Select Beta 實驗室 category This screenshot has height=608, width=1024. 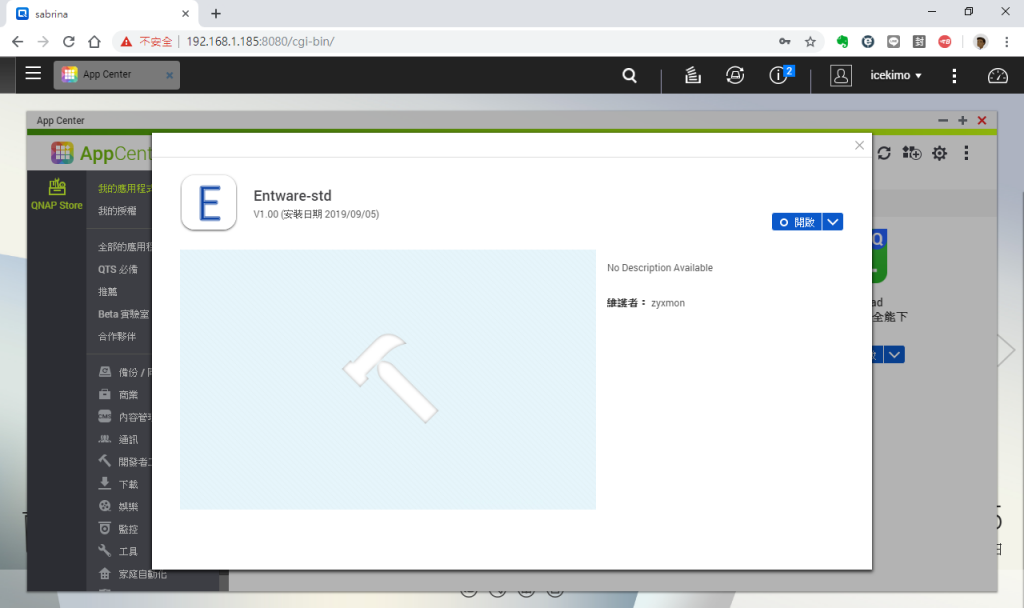click(x=123, y=314)
